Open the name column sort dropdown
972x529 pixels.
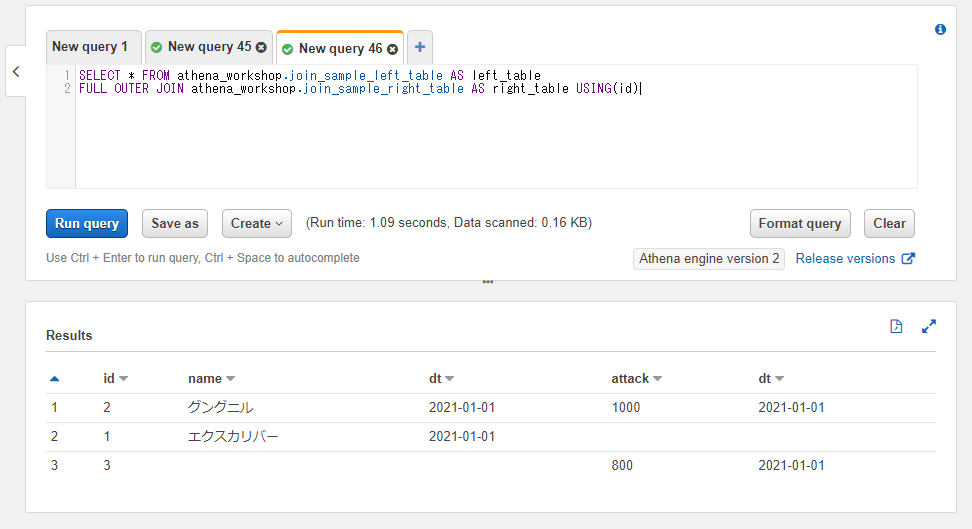231,379
